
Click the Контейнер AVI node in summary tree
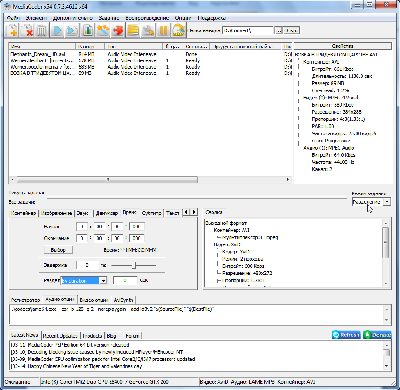pos(231,230)
